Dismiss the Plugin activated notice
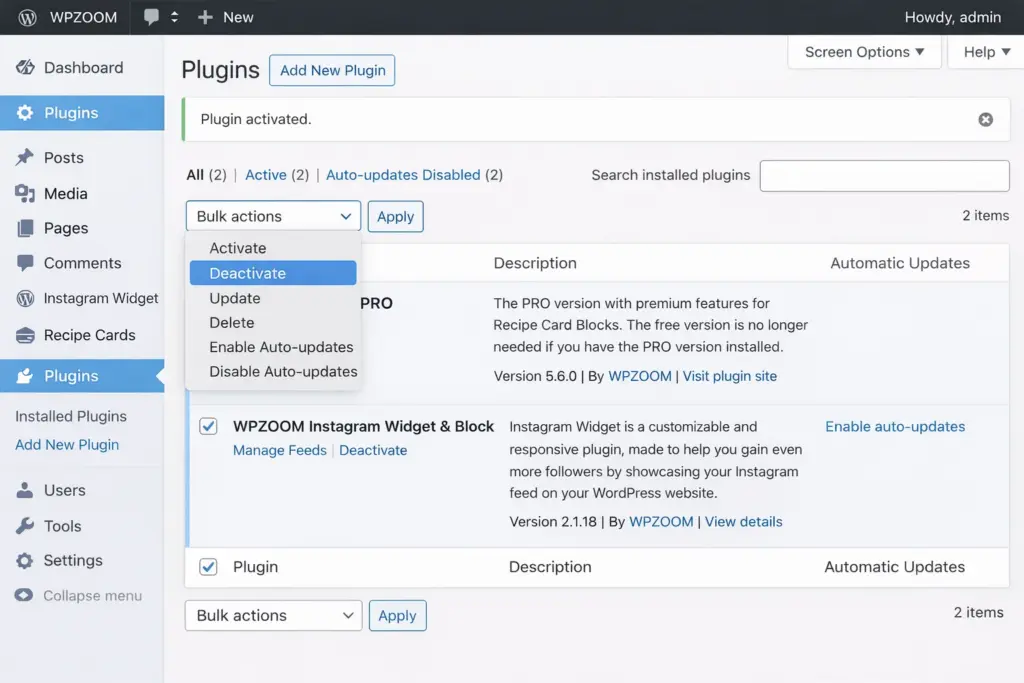This screenshot has height=683, width=1024. (985, 120)
